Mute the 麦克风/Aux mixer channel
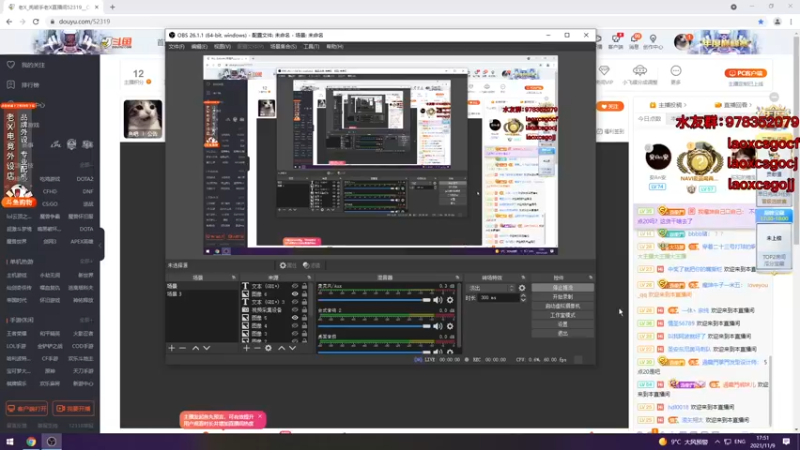Image resolution: width=800 pixels, height=450 pixels. (438, 300)
